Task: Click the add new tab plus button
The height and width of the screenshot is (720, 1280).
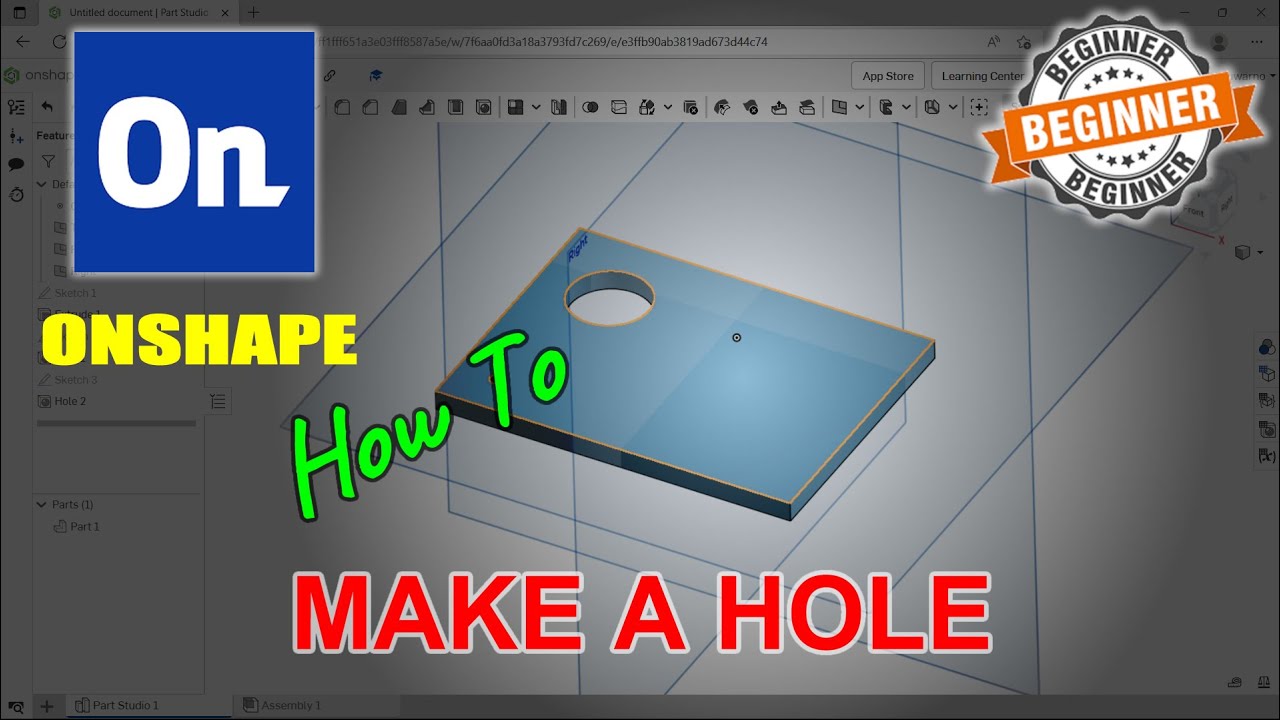Action: (46, 705)
